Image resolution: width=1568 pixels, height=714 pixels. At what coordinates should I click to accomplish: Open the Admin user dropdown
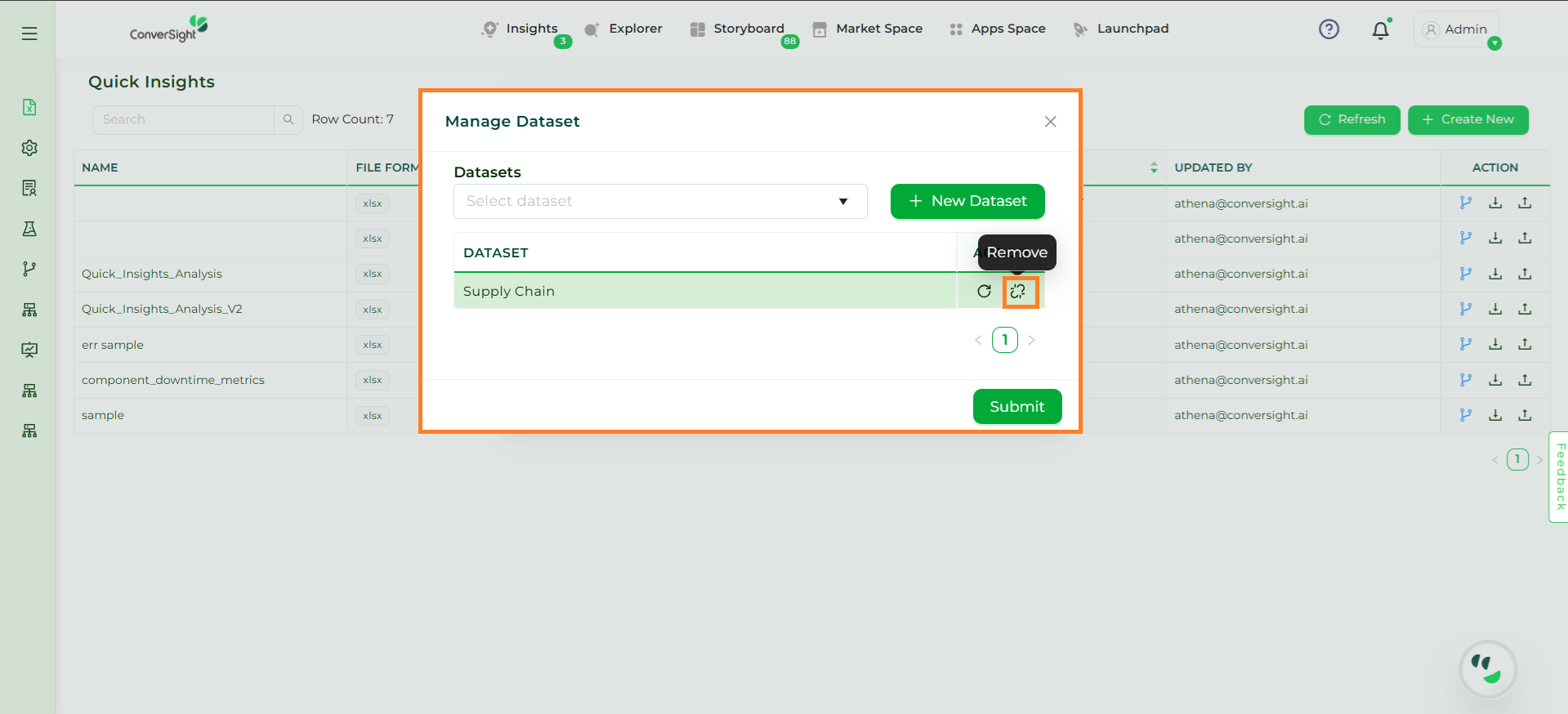(1456, 29)
